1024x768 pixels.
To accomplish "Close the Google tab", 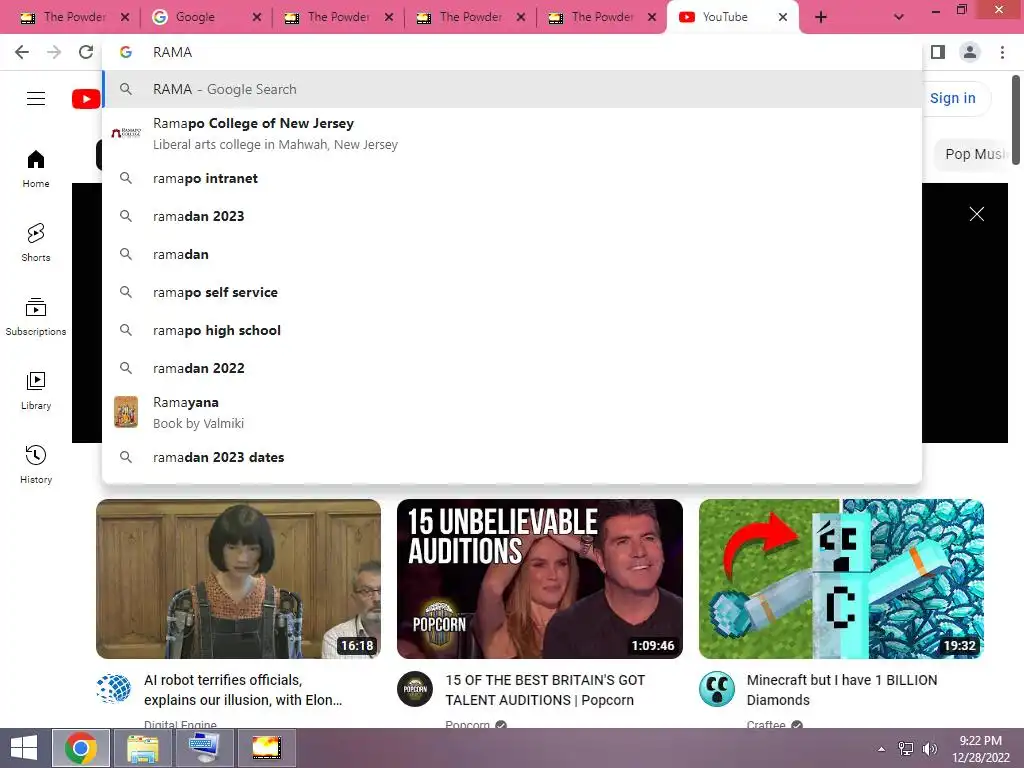I will [x=257, y=18].
